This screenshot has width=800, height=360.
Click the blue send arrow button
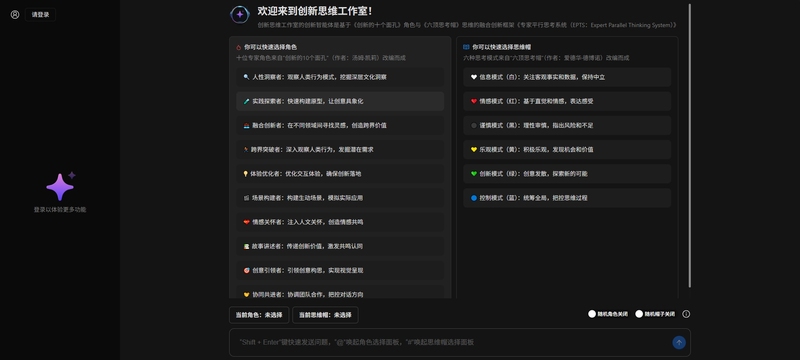tap(679, 343)
